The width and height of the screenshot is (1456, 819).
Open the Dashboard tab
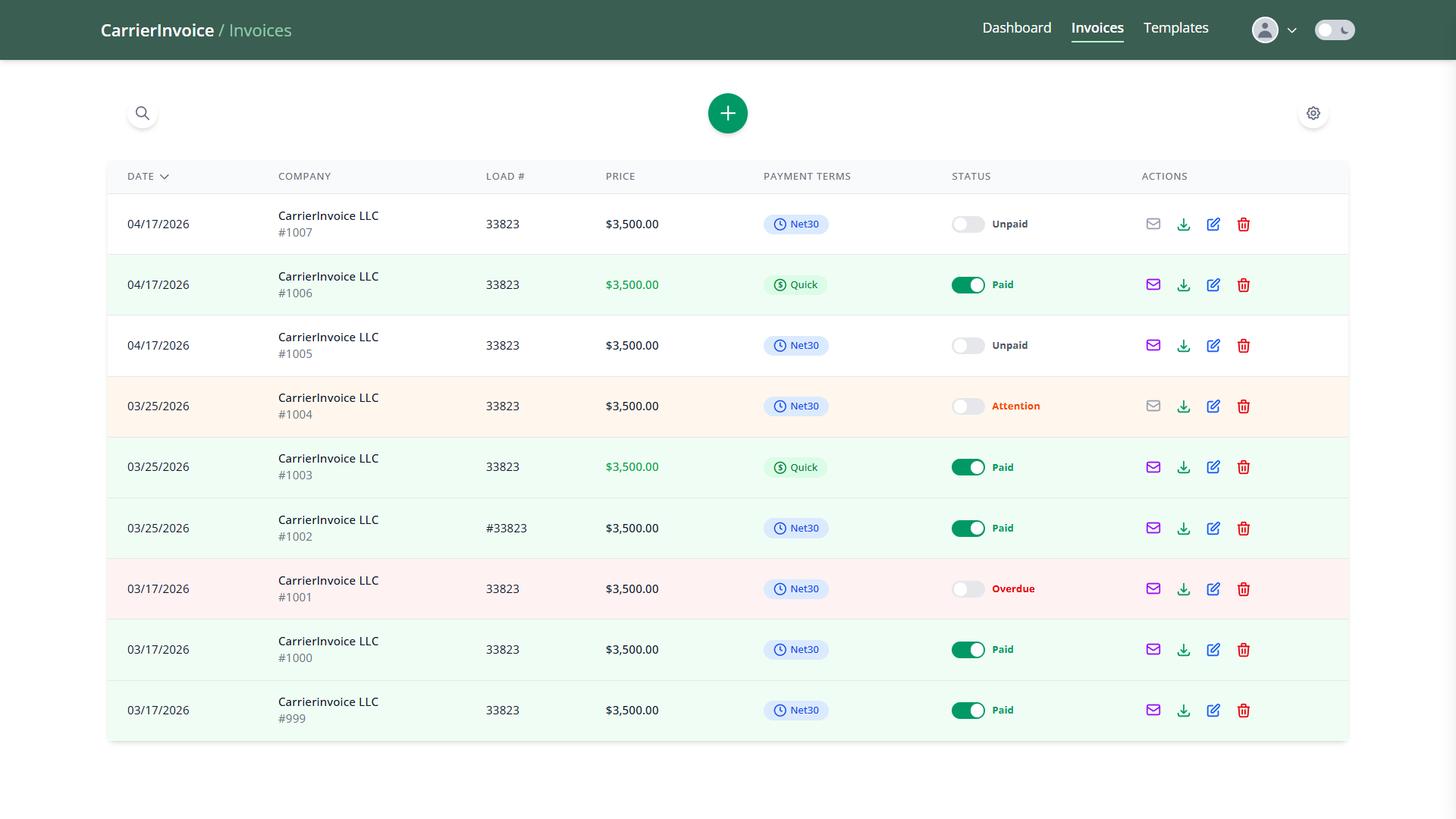pyautogui.click(x=1017, y=28)
